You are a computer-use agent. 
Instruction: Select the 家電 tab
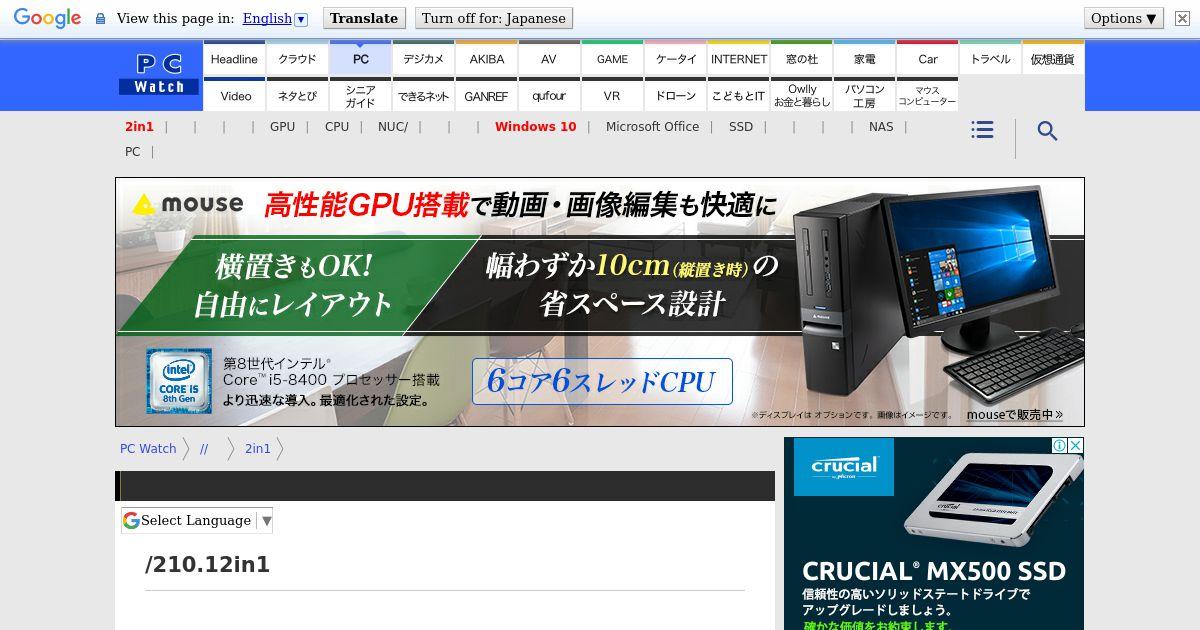click(x=864, y=59)
